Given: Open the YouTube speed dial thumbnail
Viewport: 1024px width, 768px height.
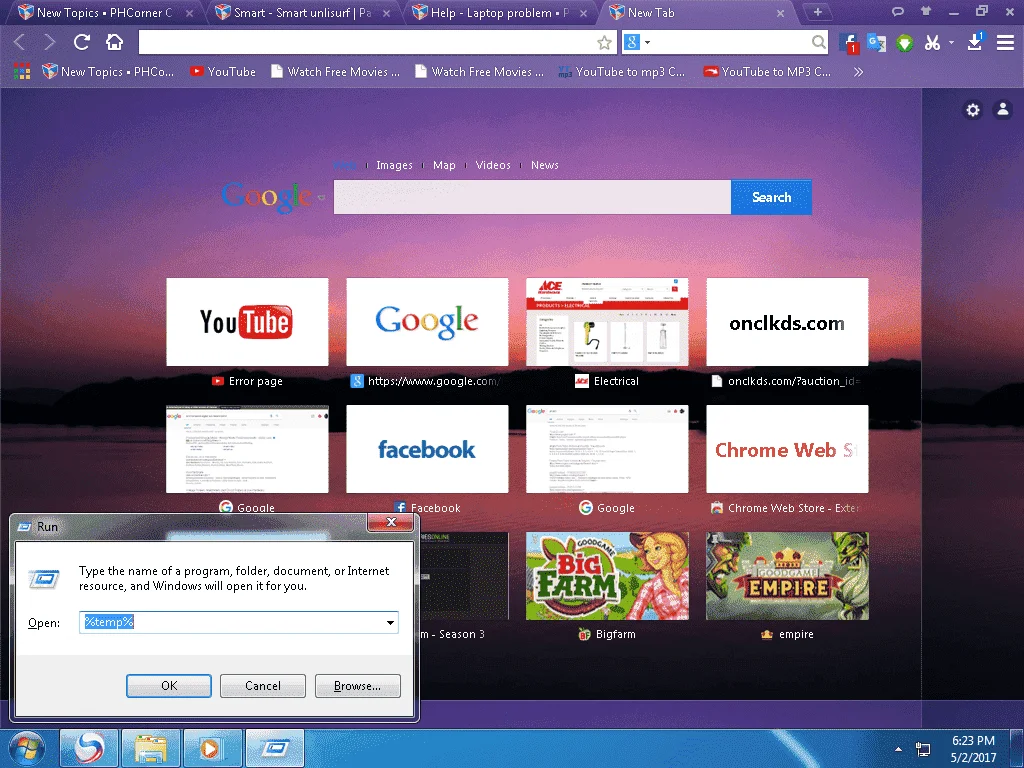Looking at the screenshot, I should tap(248, 322).
